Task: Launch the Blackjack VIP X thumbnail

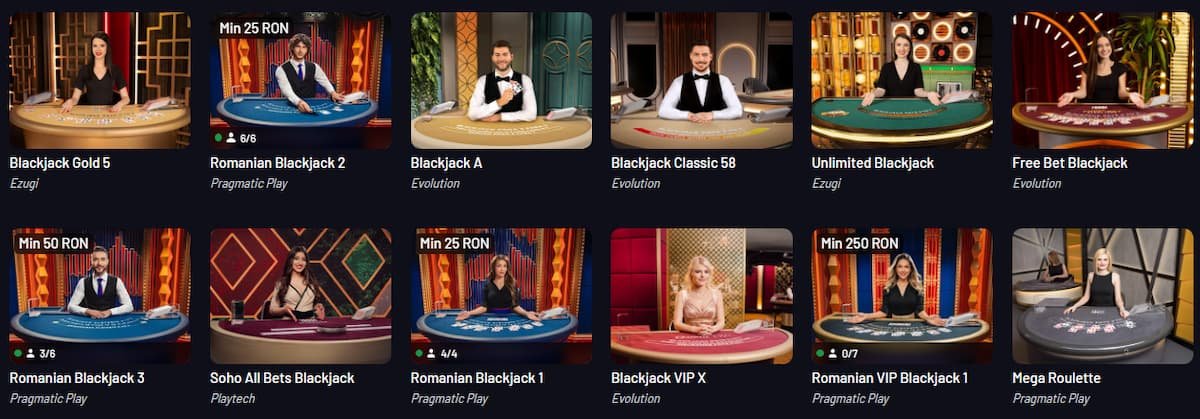Action: (701, 296)
